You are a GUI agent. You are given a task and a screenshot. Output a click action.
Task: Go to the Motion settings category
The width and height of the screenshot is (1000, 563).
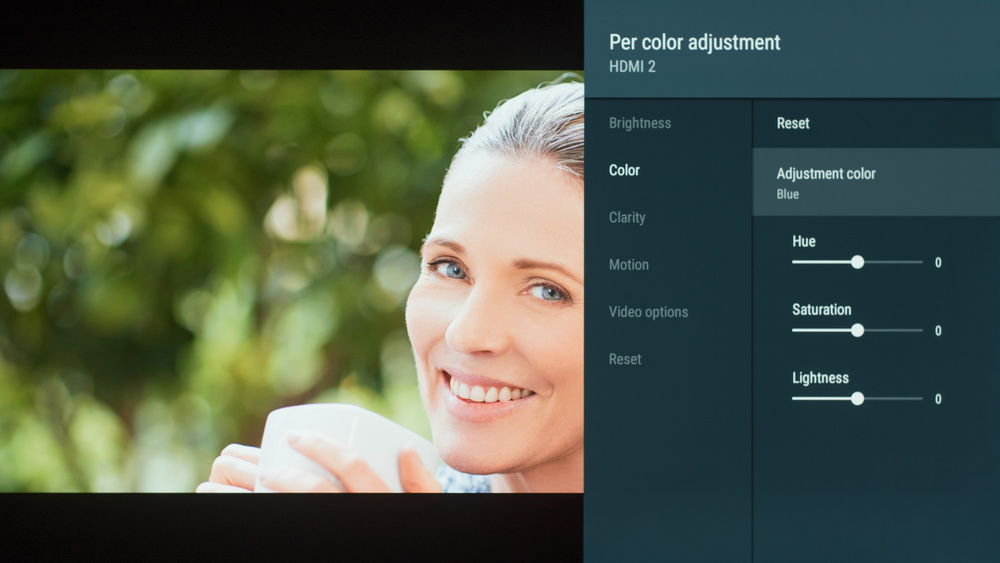click(628, 265)
